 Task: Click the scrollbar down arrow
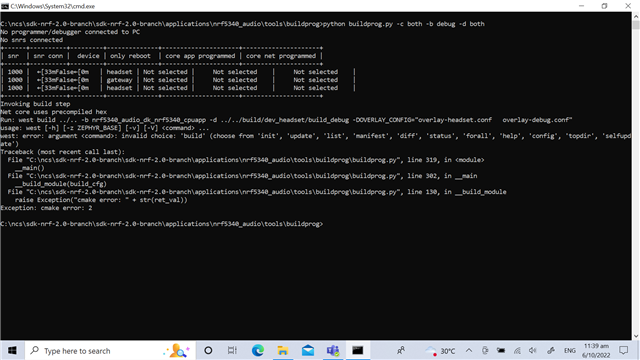click(x=636, y=336)
